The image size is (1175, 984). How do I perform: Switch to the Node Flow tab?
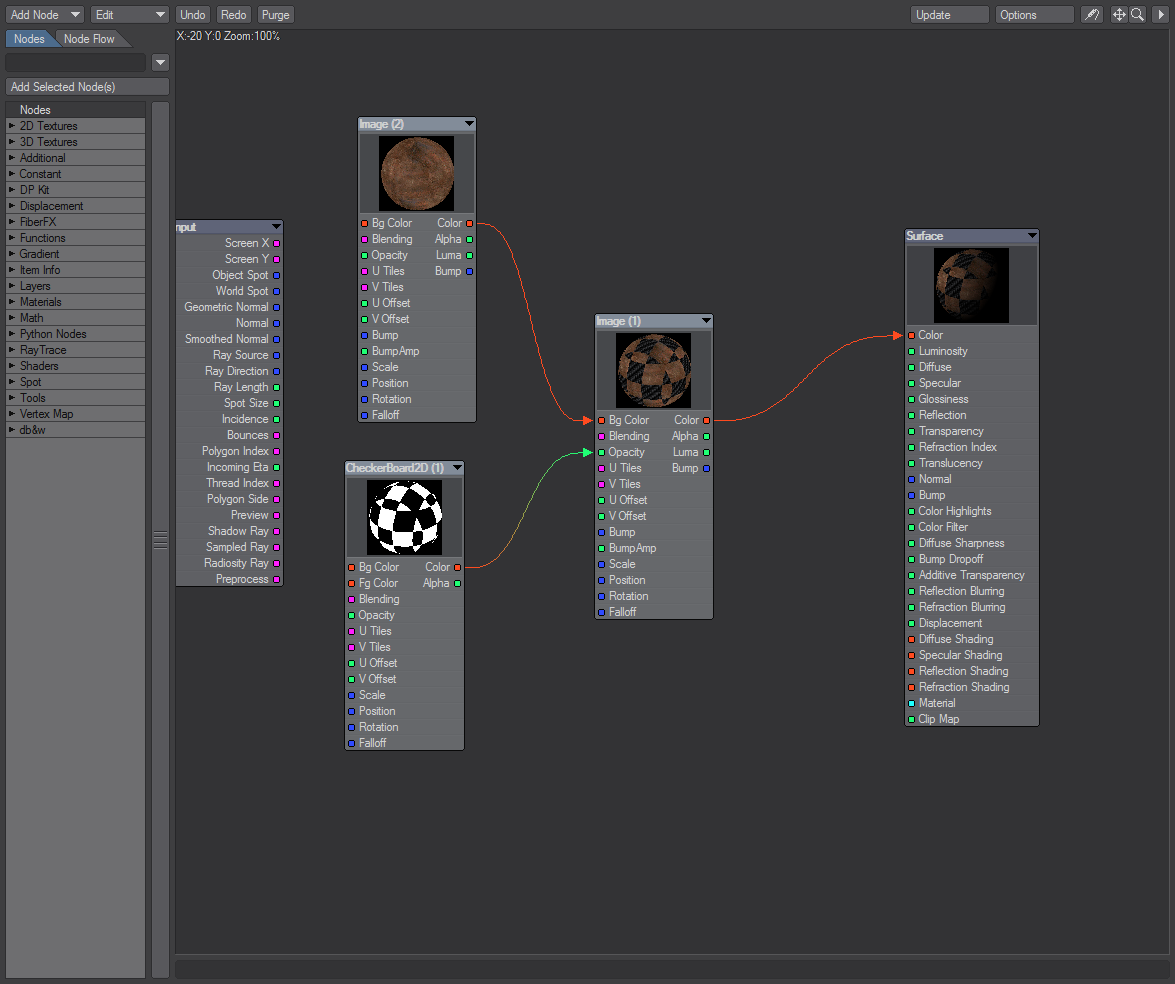tap(89, 39)
